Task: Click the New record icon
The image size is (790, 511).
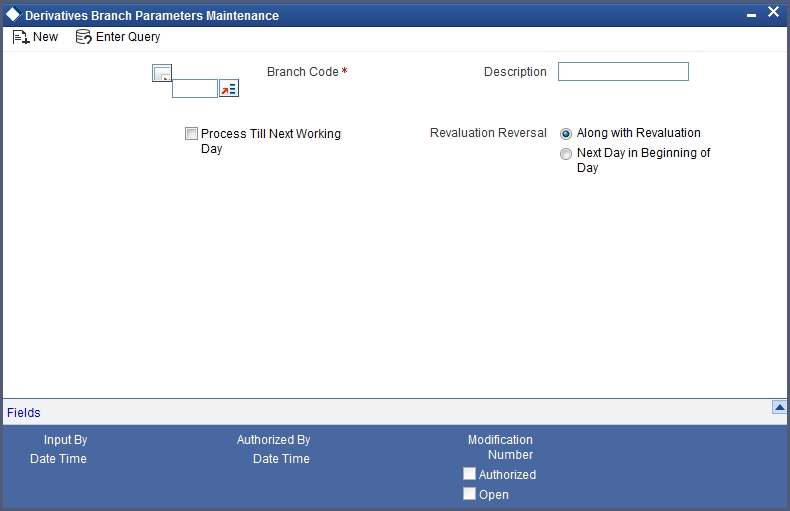Action: point(21,37)
